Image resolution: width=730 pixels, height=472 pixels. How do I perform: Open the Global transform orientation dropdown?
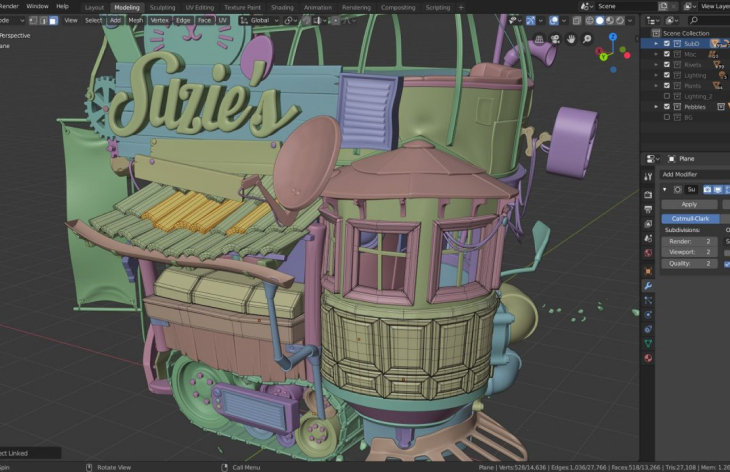pyautogui.click(x=259, y=20)
